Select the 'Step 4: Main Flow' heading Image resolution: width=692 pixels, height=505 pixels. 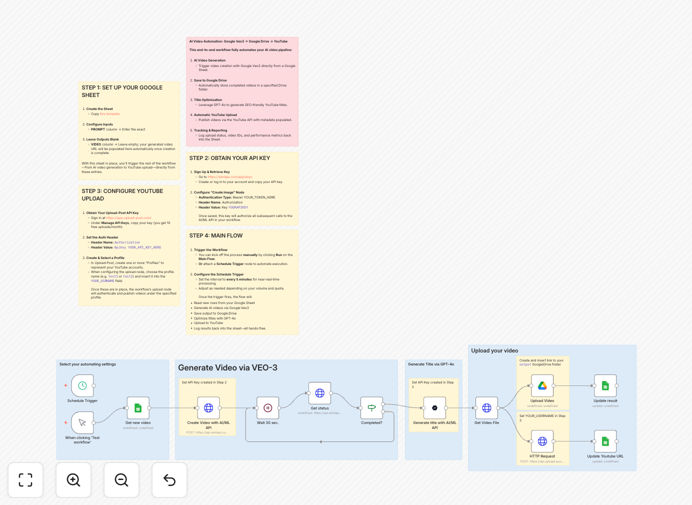[216, 236]
